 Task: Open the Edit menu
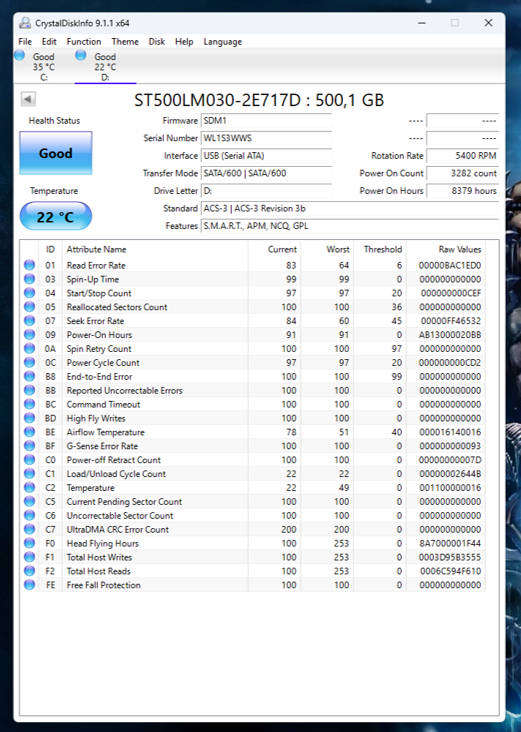[49, 42]
